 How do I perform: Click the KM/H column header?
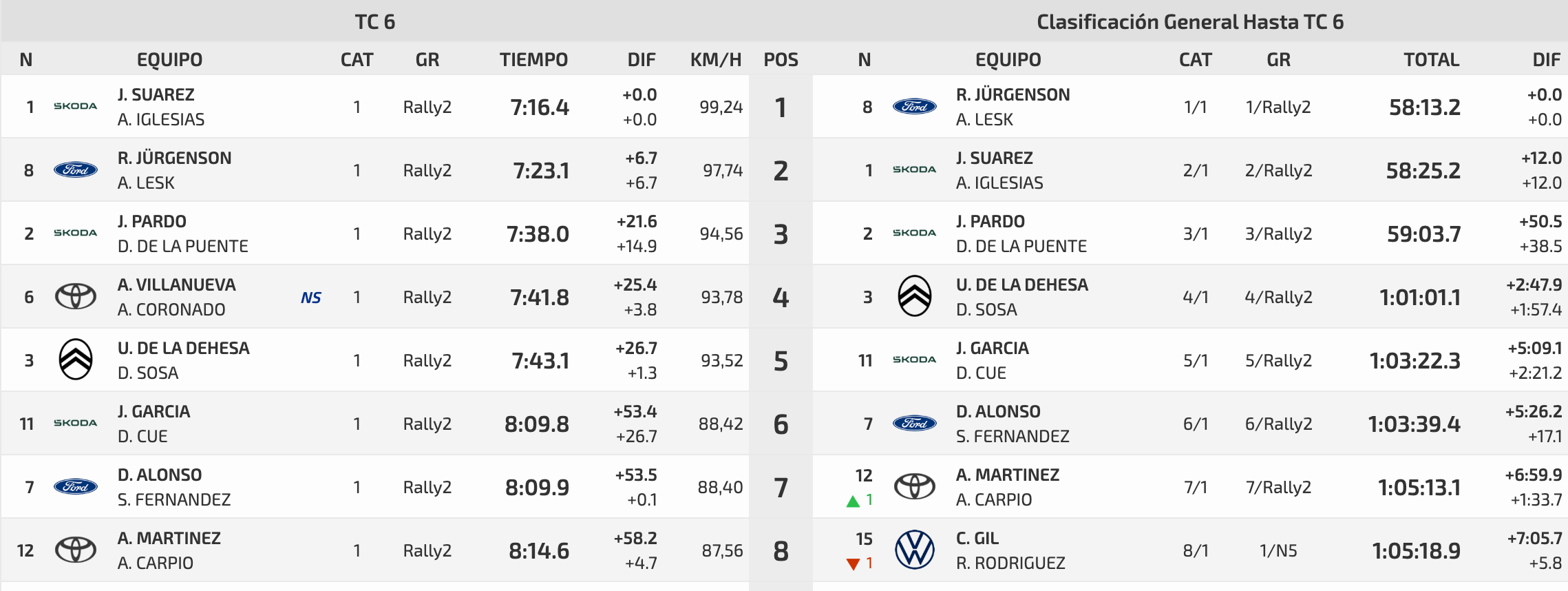coord(716,60)
